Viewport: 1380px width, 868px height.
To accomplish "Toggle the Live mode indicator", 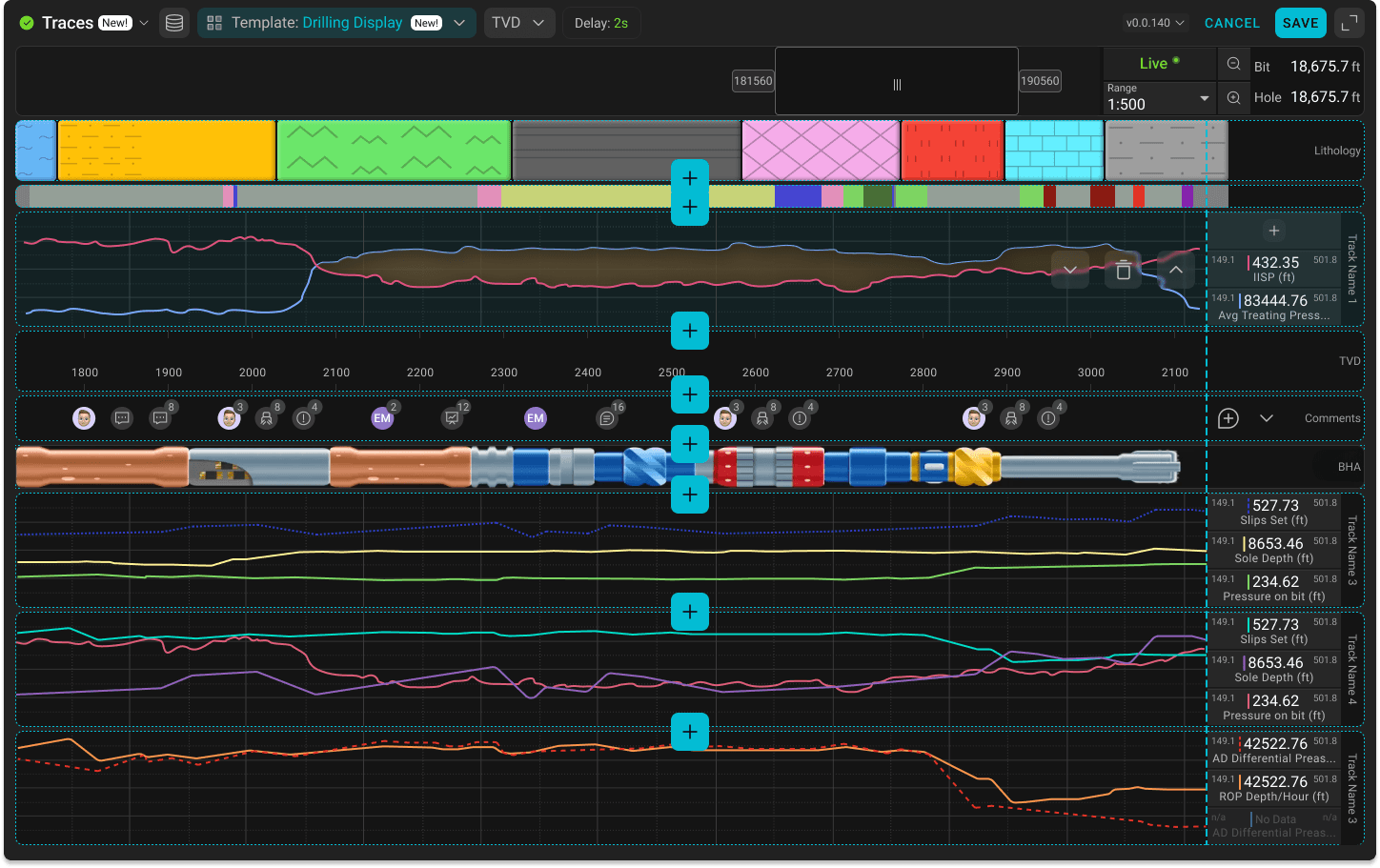I will click(1159, 64).
